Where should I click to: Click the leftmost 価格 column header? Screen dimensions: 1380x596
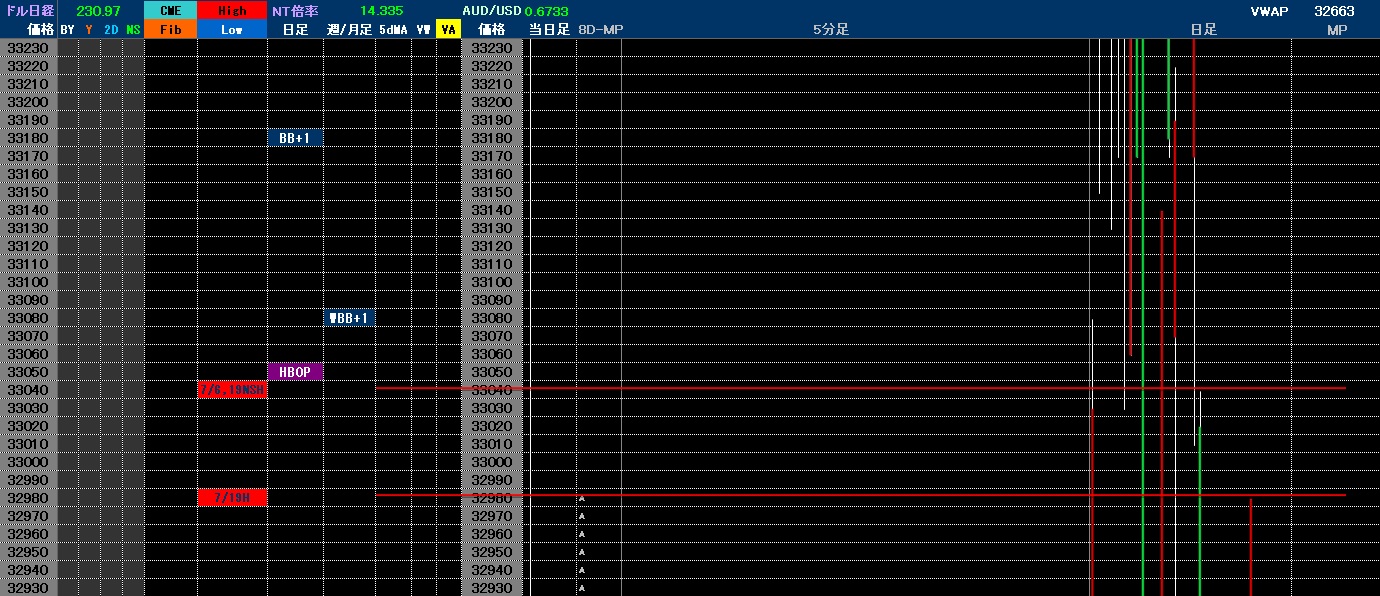(x=41, y=30)
